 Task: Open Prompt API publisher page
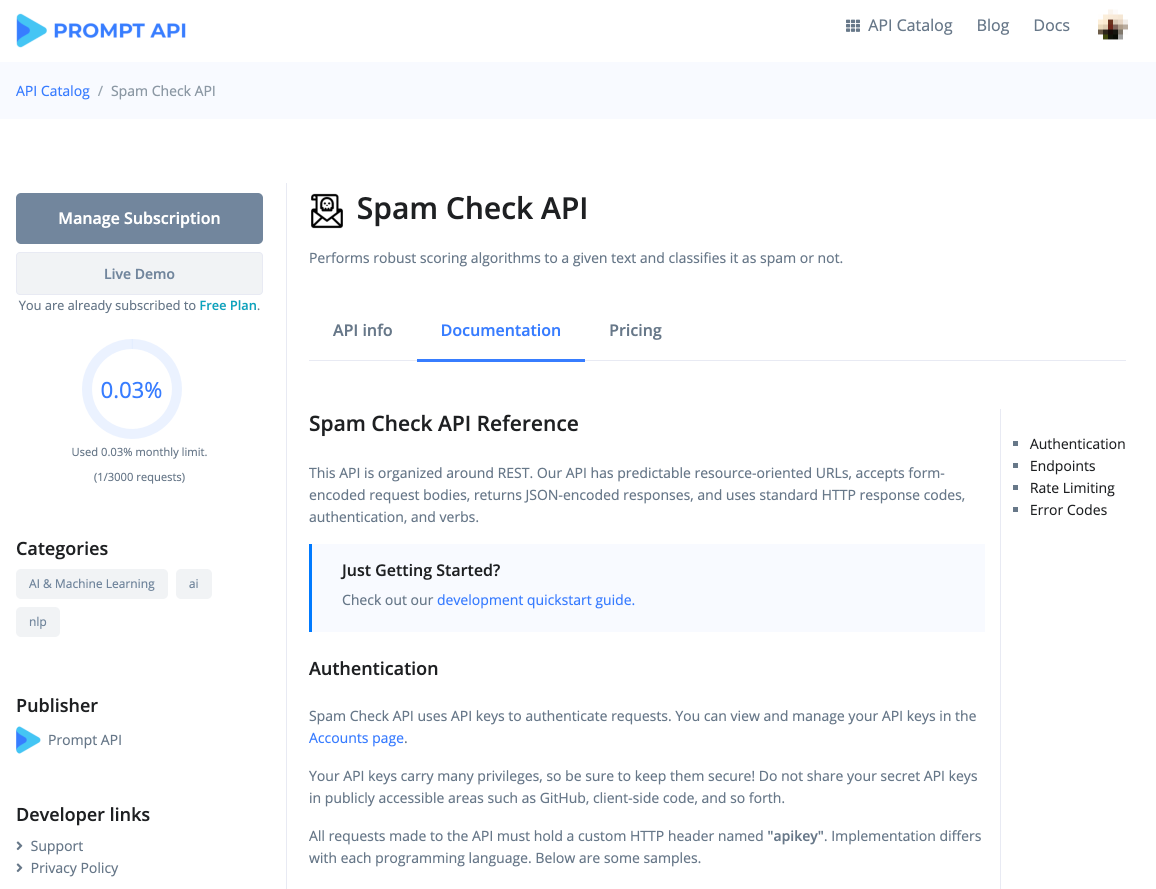[85, 740]
